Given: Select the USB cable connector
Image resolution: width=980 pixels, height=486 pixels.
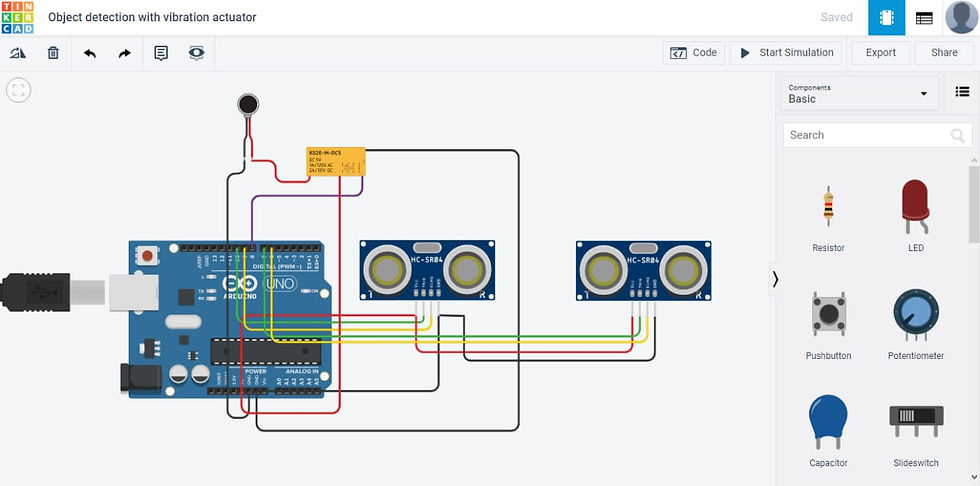Looking at the screenshot, I should pyautogui.click(x=53, y=292).
